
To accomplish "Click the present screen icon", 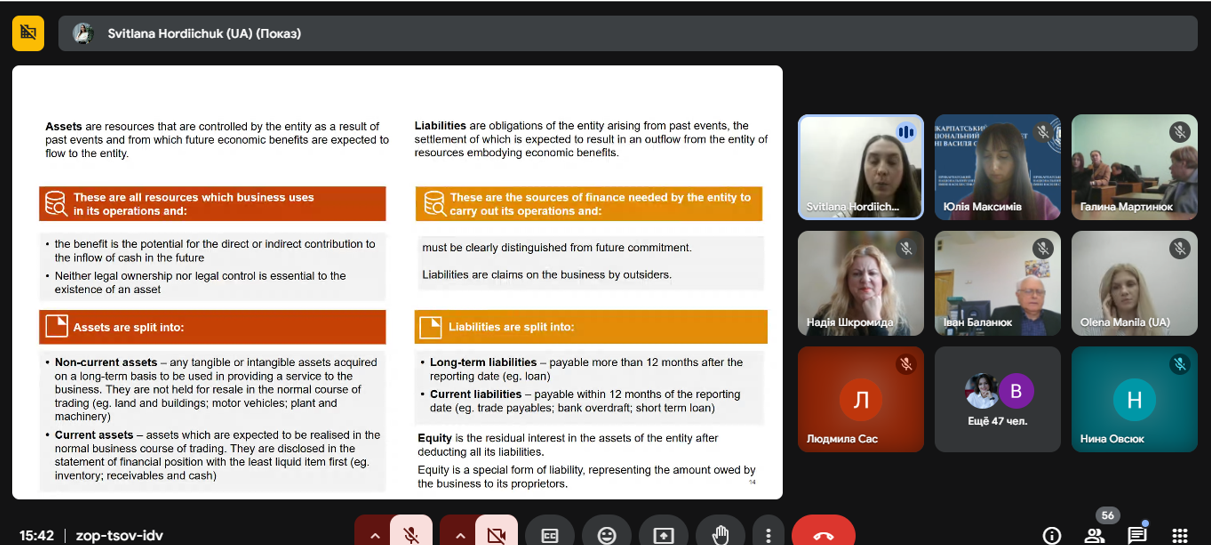I will tap(664, 535).
